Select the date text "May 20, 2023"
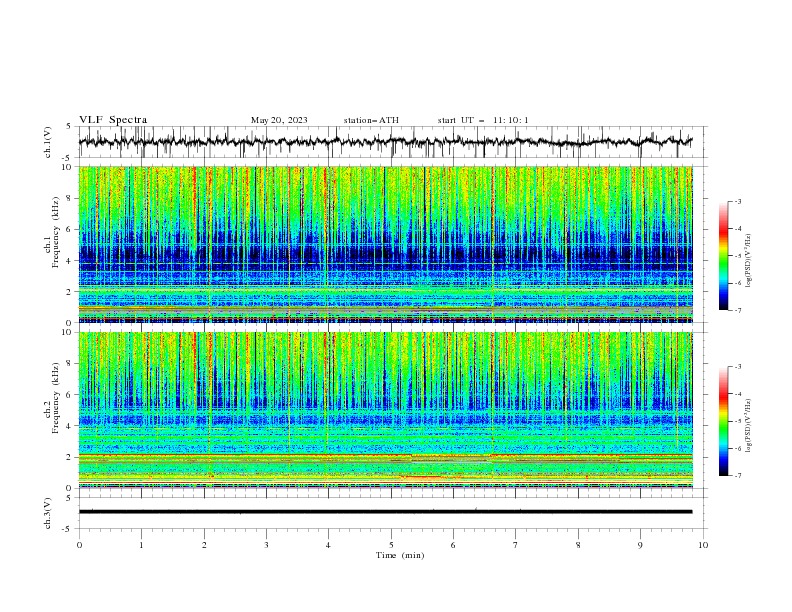The image size is (792, 612). (279, 120)
